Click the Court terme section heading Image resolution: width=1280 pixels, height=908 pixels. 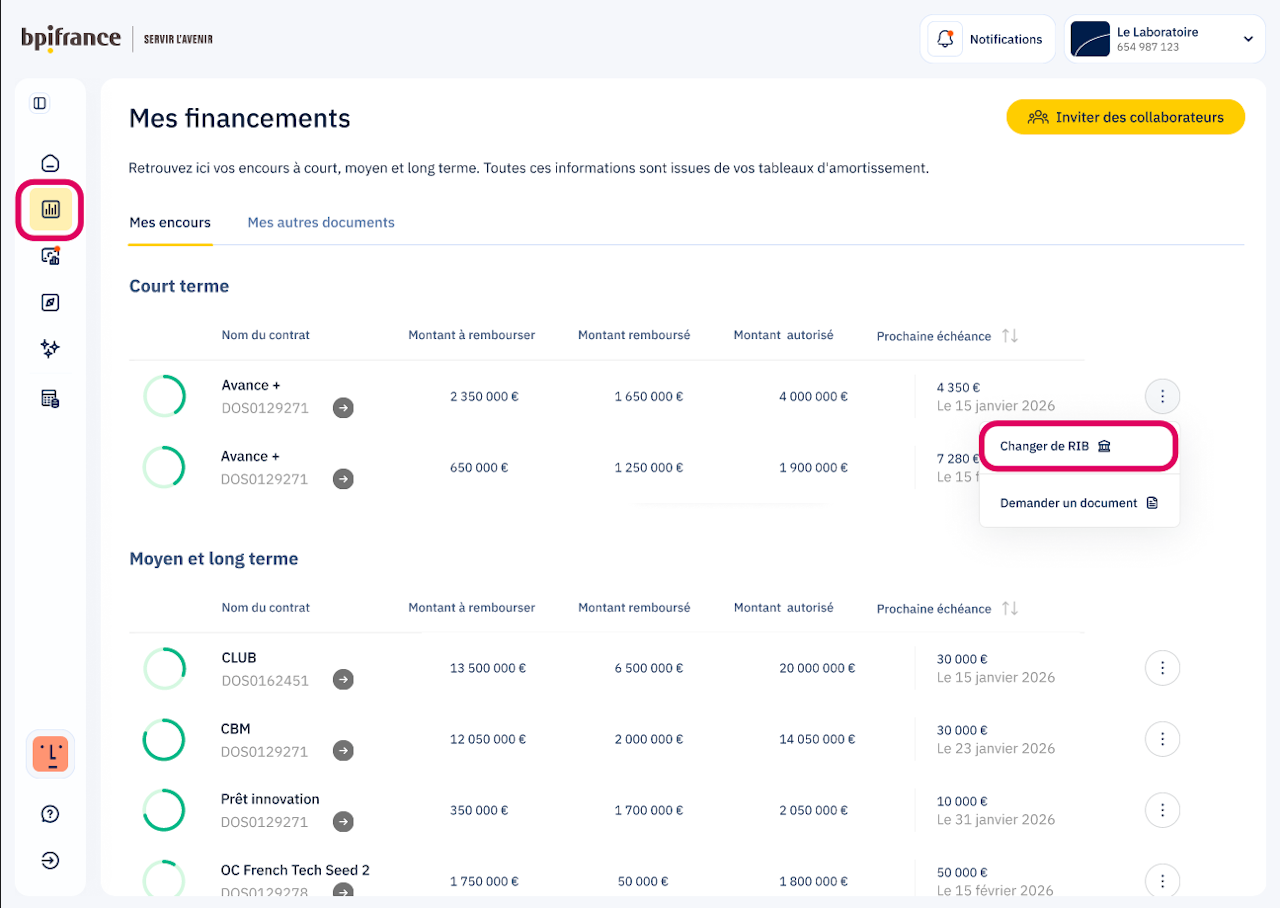coord(179,286)
